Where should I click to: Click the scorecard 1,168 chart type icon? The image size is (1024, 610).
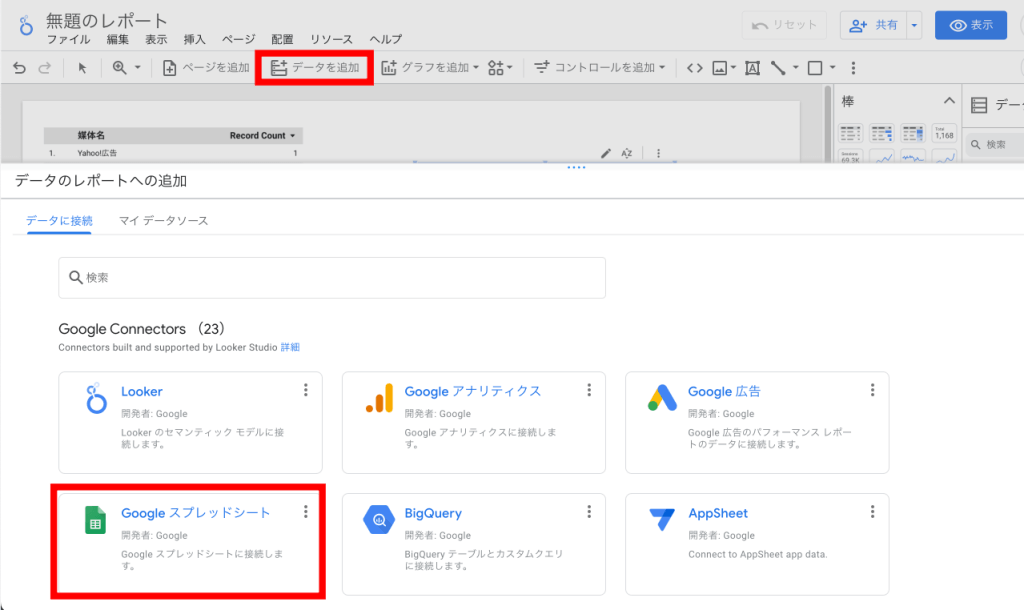(944, 133)
